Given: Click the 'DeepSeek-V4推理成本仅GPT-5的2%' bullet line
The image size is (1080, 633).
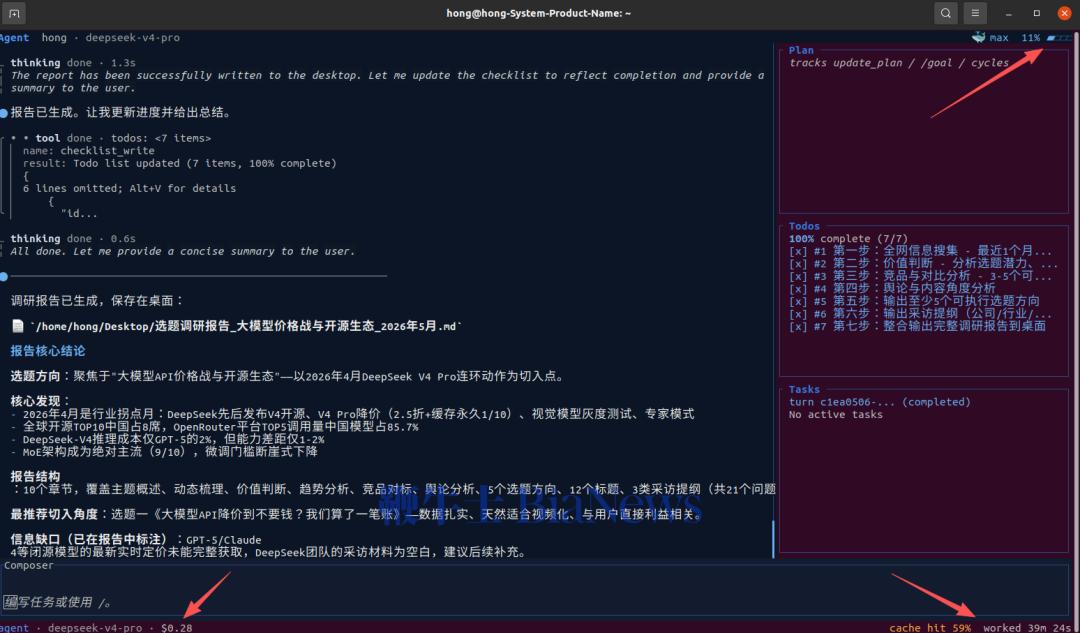Looking at the screenshot, I should tap(167, 439).
